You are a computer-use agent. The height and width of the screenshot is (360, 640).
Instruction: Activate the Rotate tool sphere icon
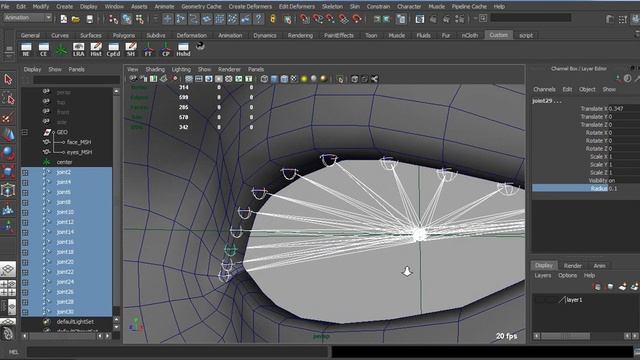point(8,153)
